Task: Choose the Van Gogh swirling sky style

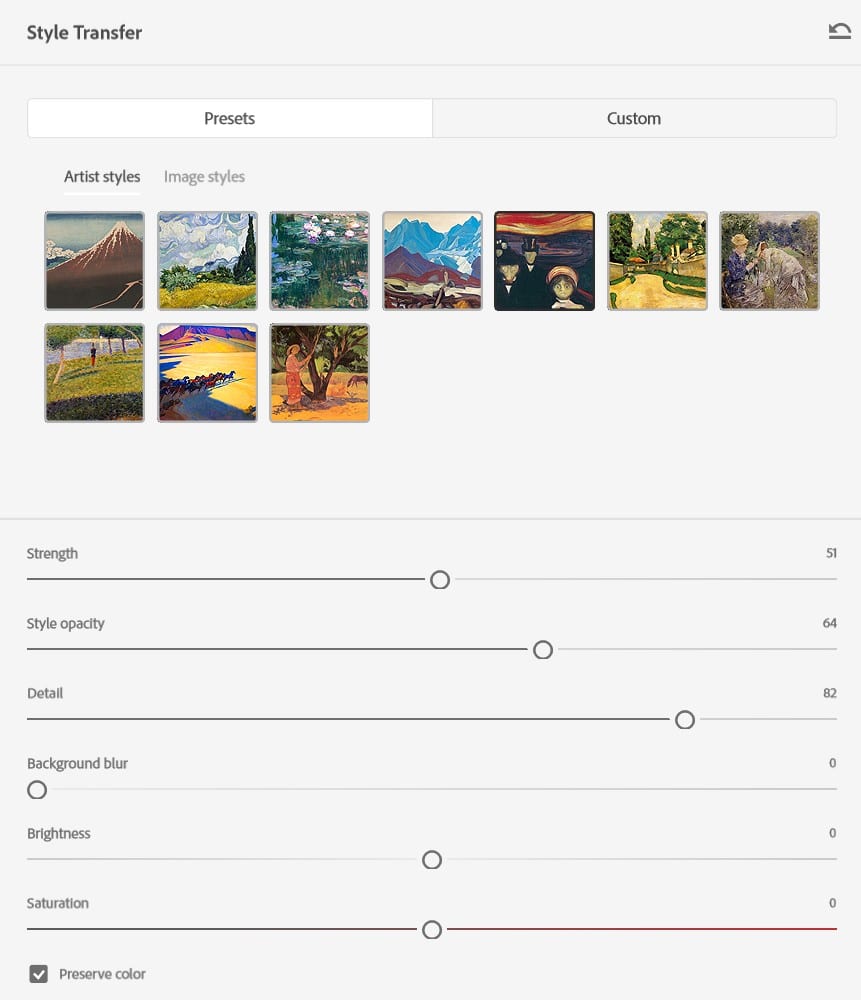Action: pyautogui.click(x=207, y=261)
